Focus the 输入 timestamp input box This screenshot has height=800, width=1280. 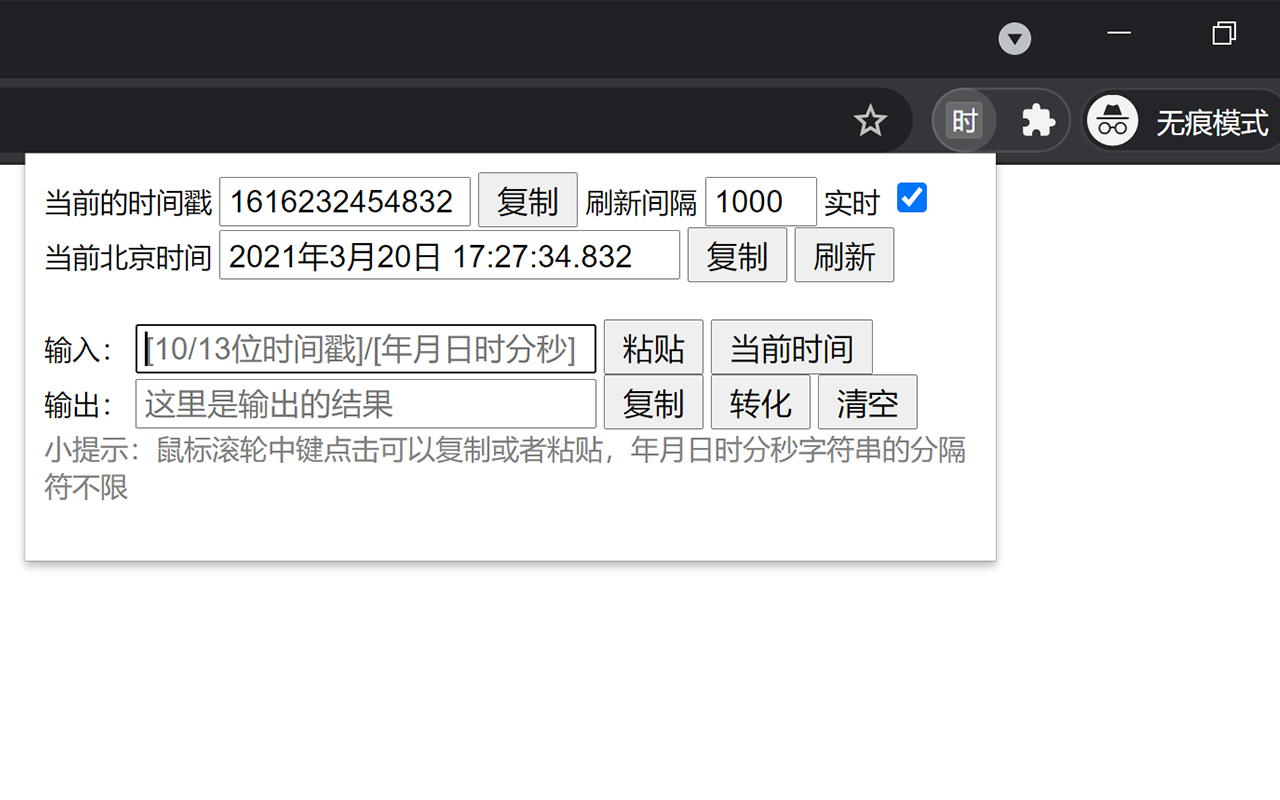point(366,348)
